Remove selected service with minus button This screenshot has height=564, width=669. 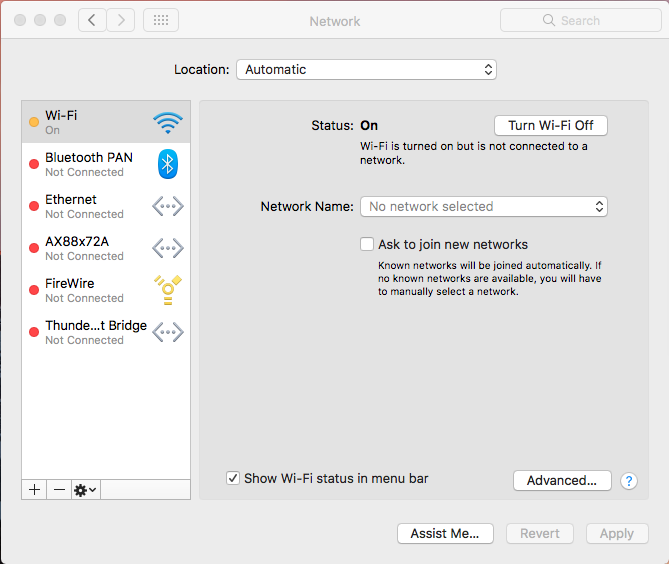click(59, 490)
